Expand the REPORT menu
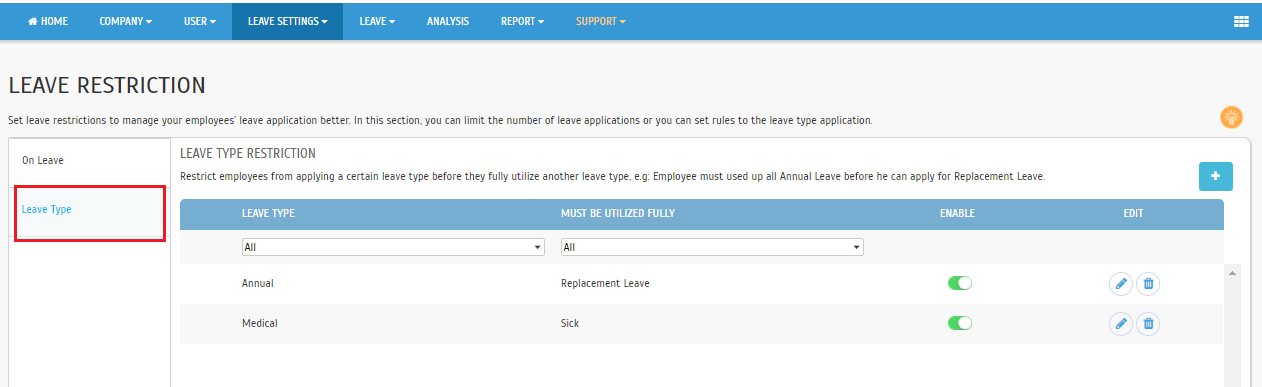The width and height of the screenshot is (1262, 387). click(x=522, y=21)
